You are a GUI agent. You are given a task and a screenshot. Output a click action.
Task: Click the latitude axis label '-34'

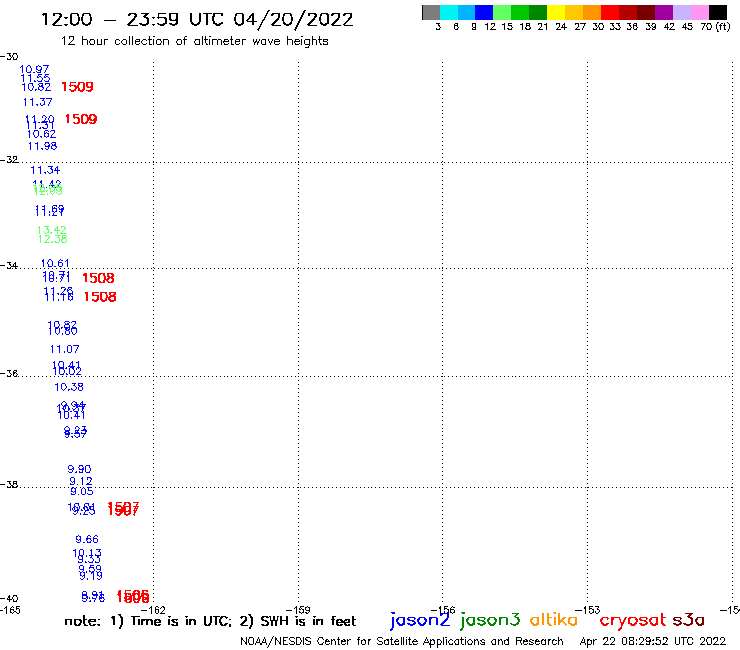9,266
